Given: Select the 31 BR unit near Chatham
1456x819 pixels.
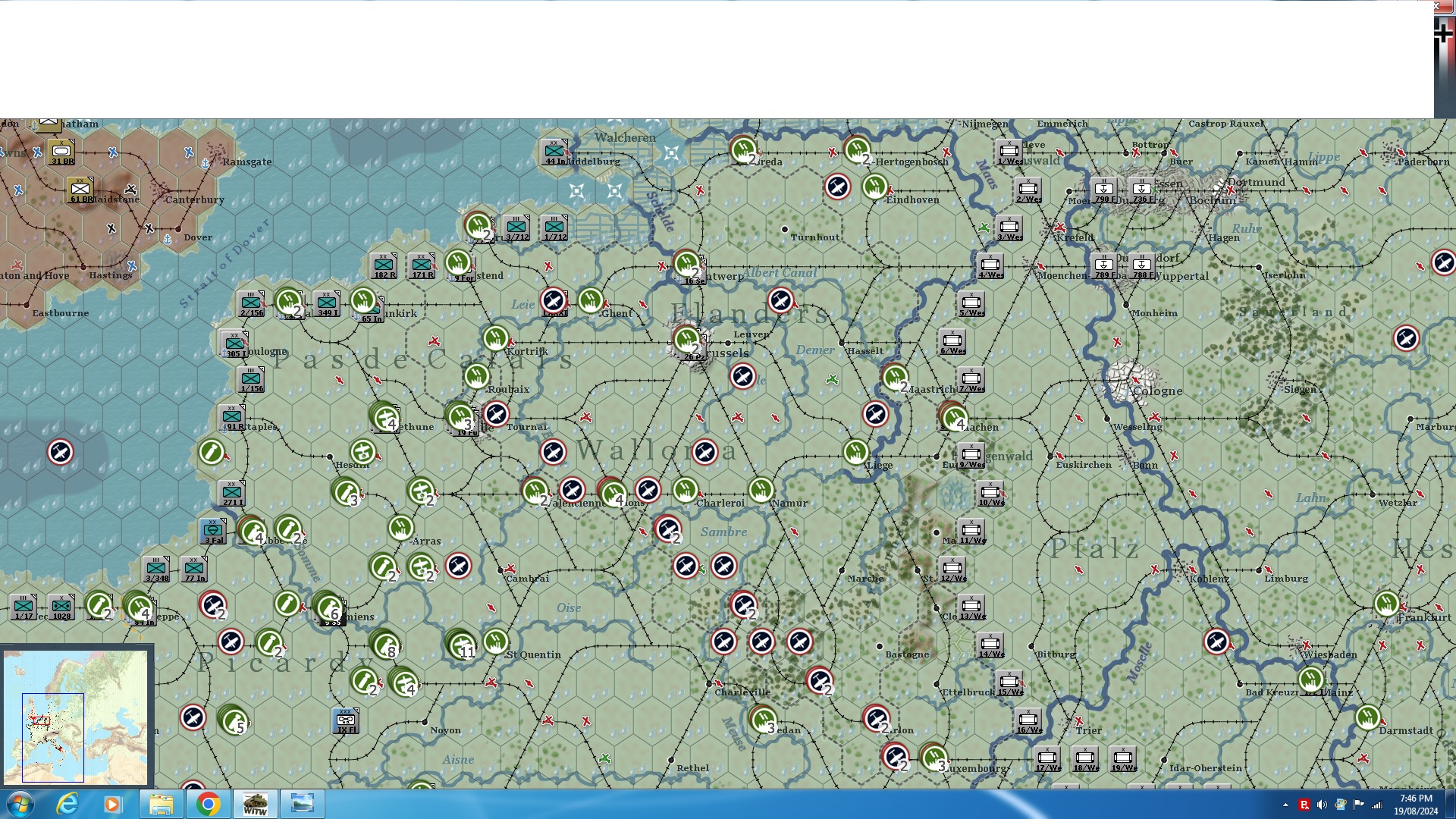Looking at the screenshot, I should click(x=61, y=150).
